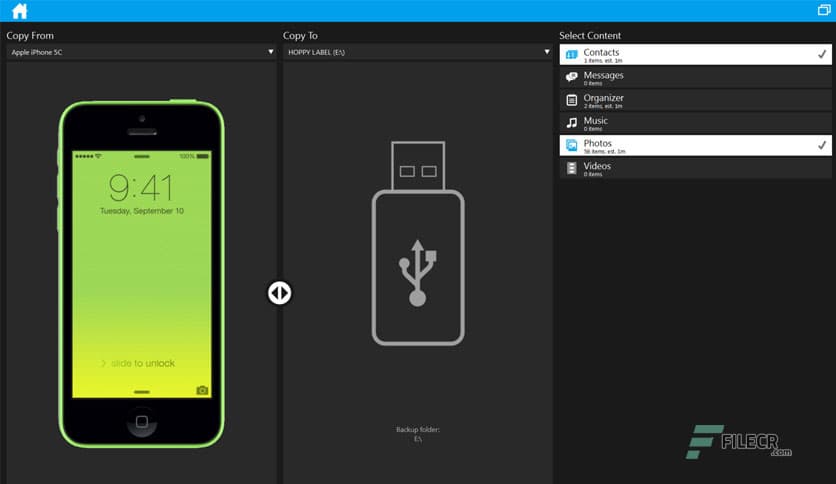The image size is (836, 484).
Task: Open the Copy From dropdown arrow
Action: coord(271,52)
